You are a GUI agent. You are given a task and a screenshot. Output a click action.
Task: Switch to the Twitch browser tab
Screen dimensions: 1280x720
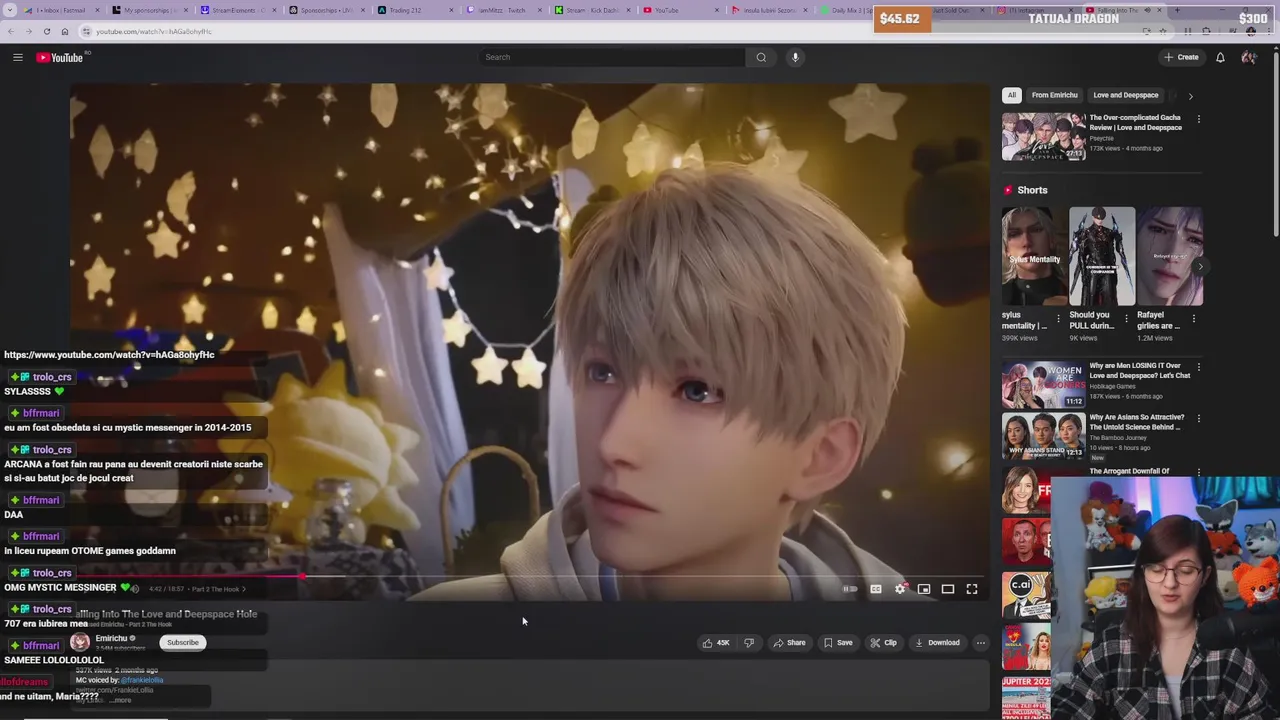(500, 10)
